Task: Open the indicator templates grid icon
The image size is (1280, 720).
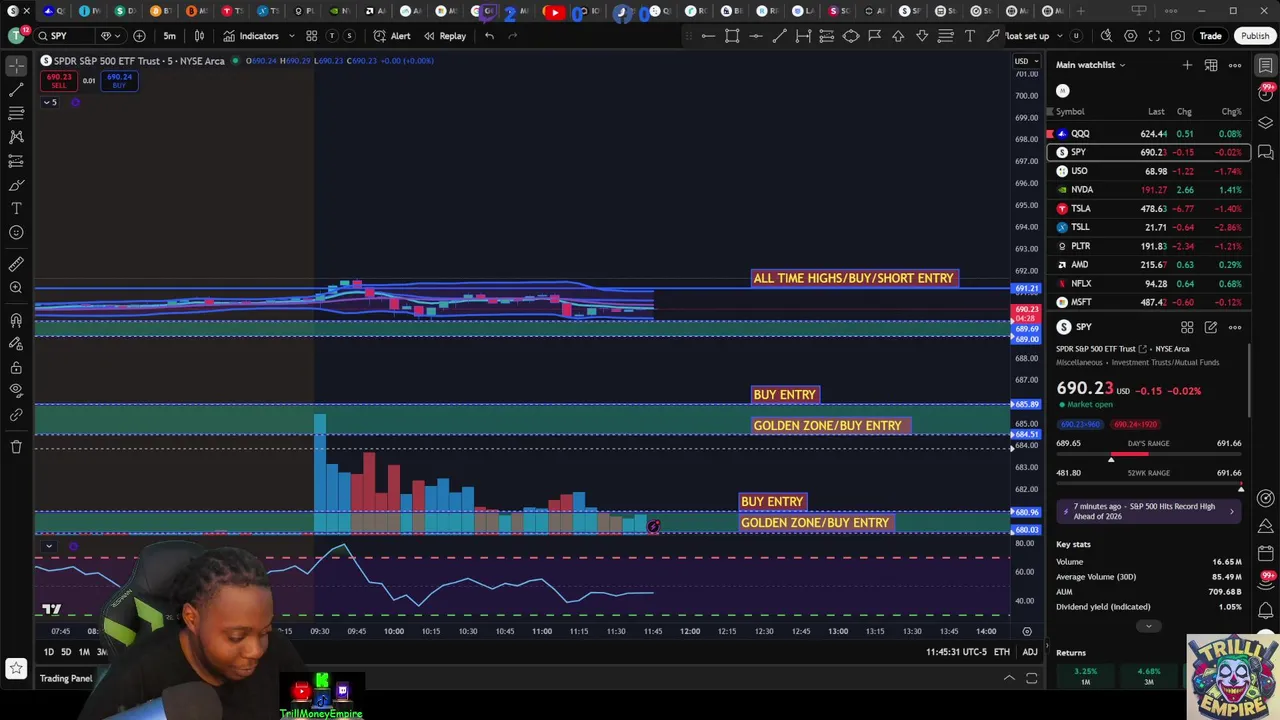Action: pyautogui.click(x=312, y=36)
